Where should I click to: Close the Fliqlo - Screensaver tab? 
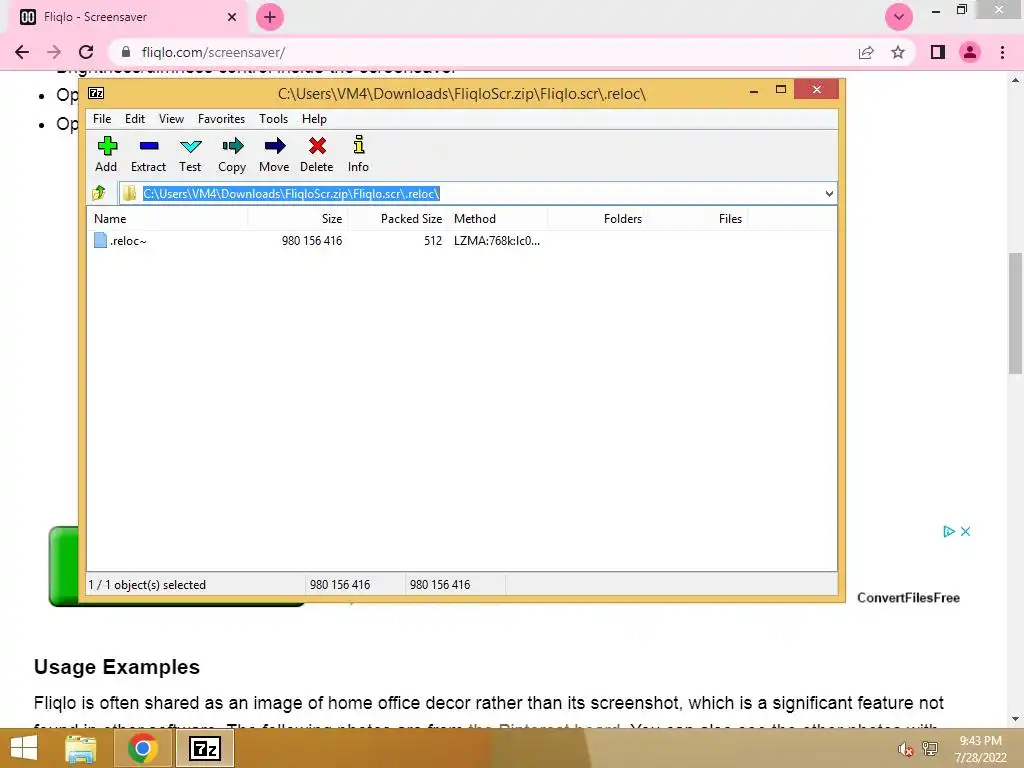click(232, 17)
